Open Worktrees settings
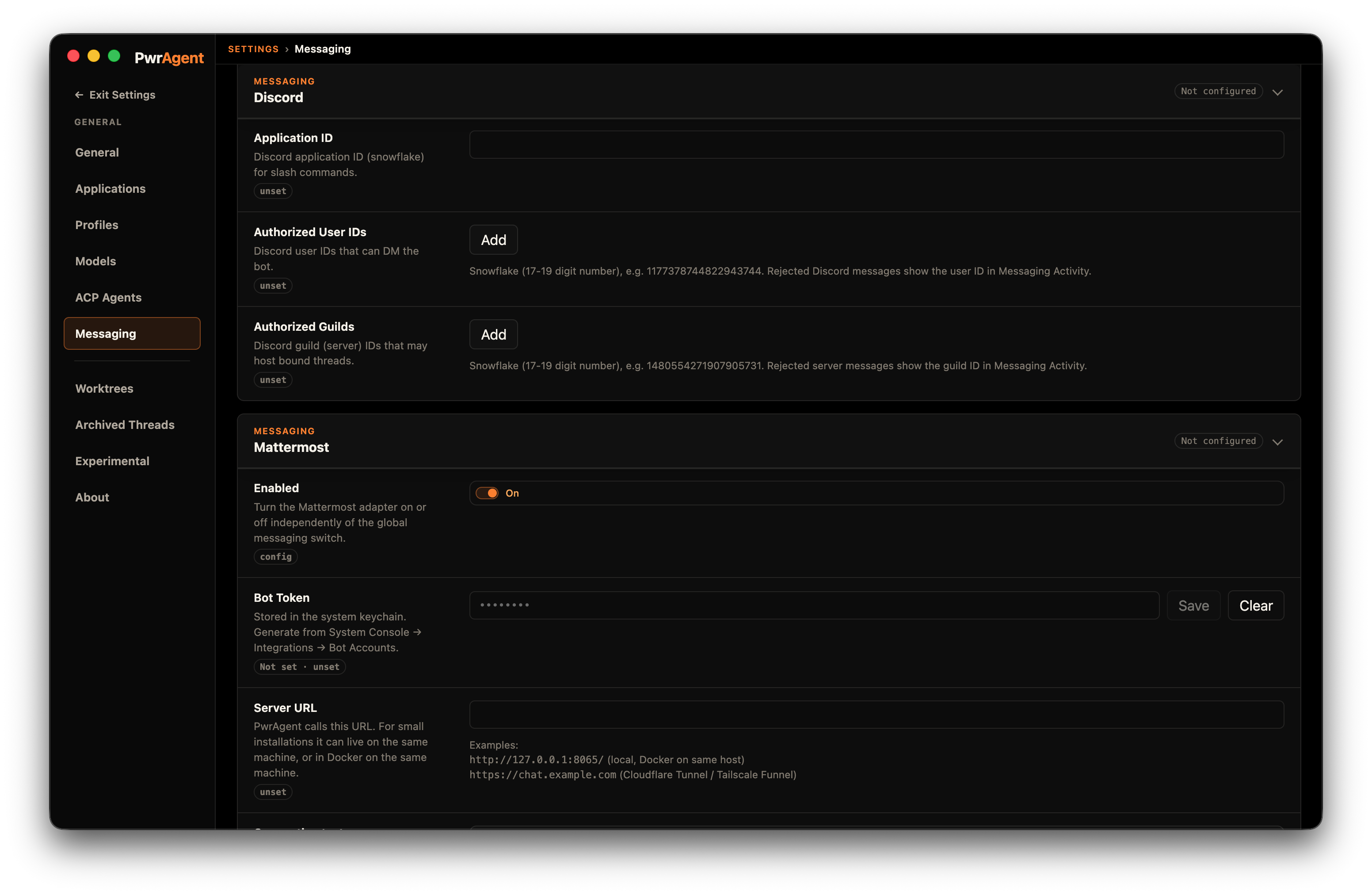This screenshot has width=1372, height=895. (131, 389)
